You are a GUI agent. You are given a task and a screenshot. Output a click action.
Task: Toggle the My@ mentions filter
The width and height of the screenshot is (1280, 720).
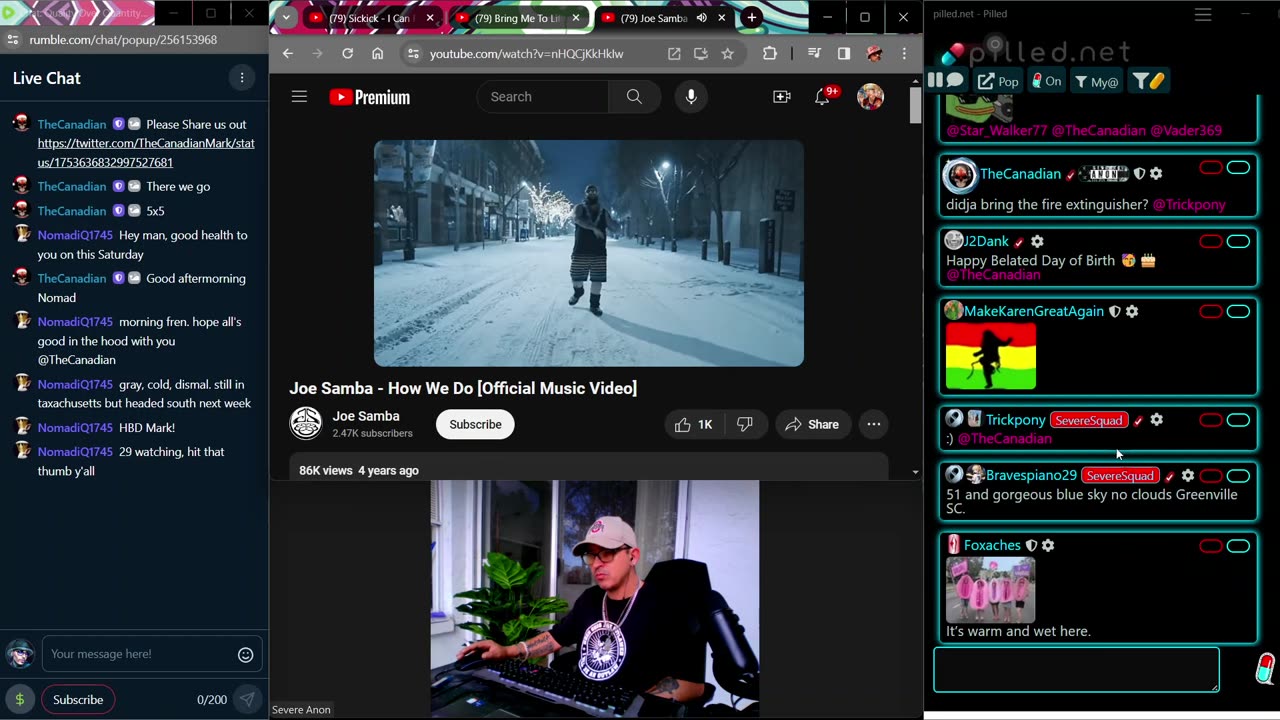[x=1096, y=81]
